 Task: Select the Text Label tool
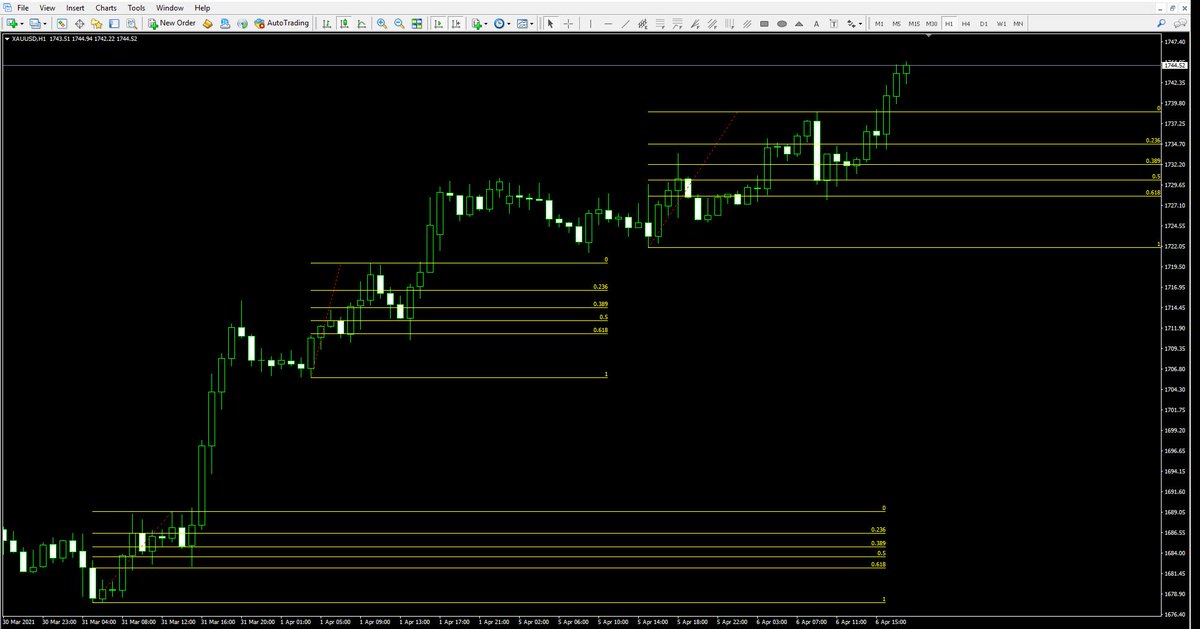(x=833, y=23)
